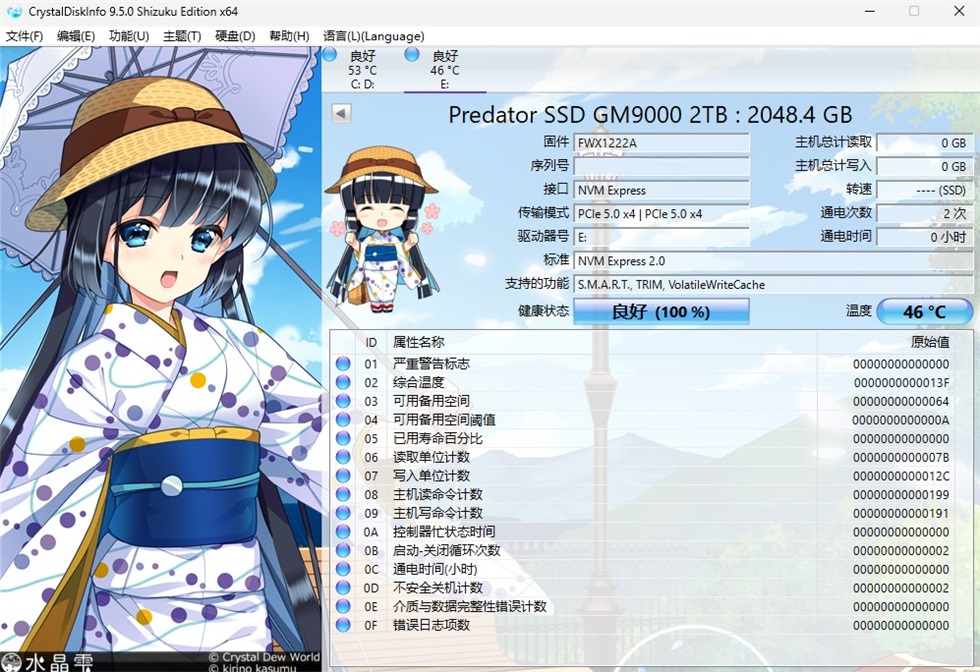Click the drive letter field E:

pyautogui.click(x=661, y=238)
